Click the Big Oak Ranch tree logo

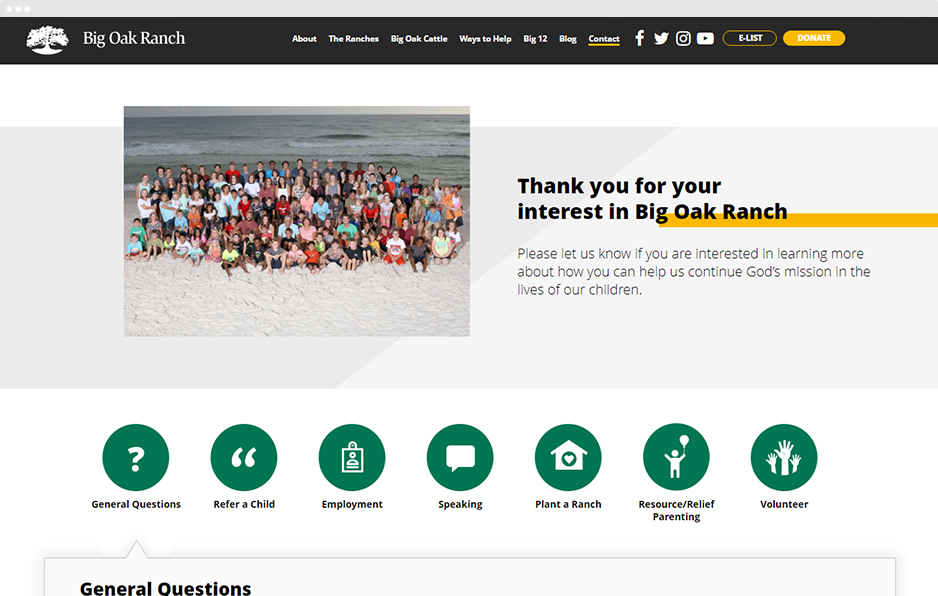(x=47, y=39)
